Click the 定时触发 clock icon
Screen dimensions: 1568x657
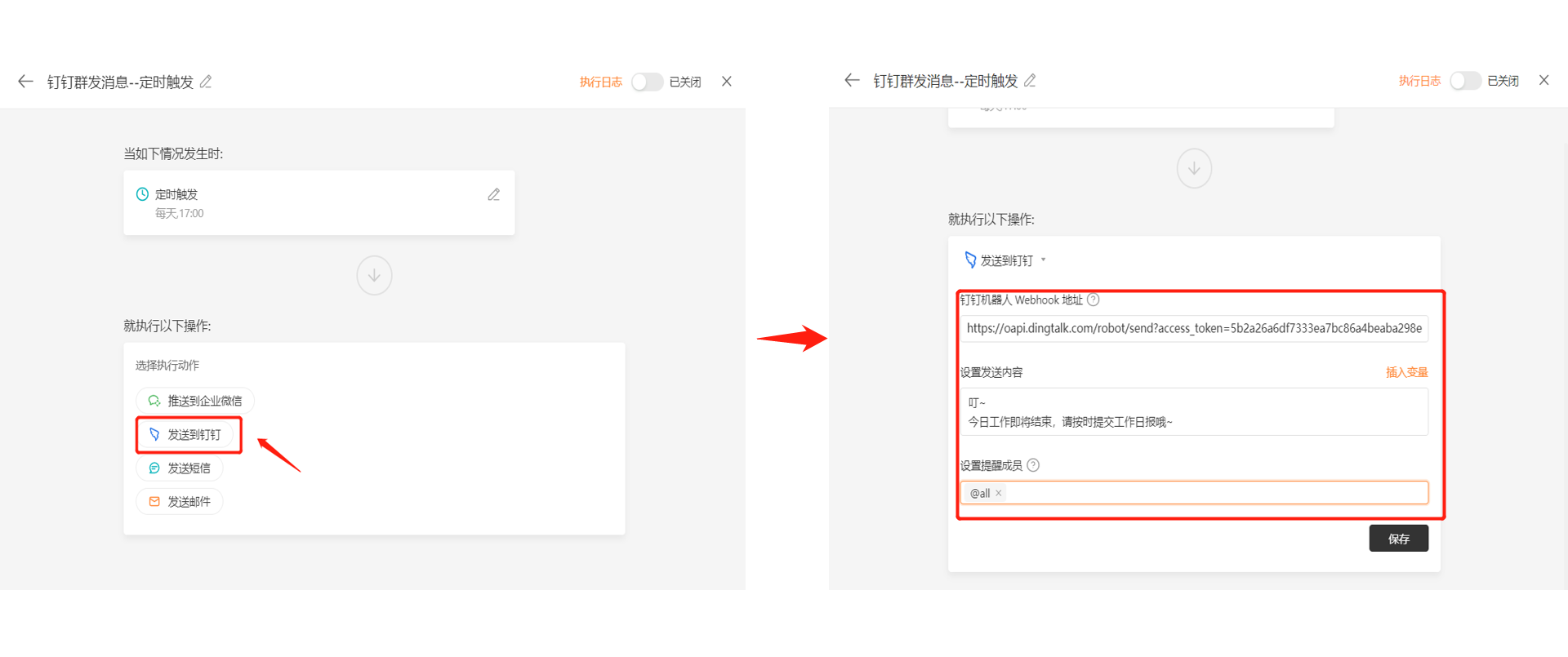pos(142,194)
